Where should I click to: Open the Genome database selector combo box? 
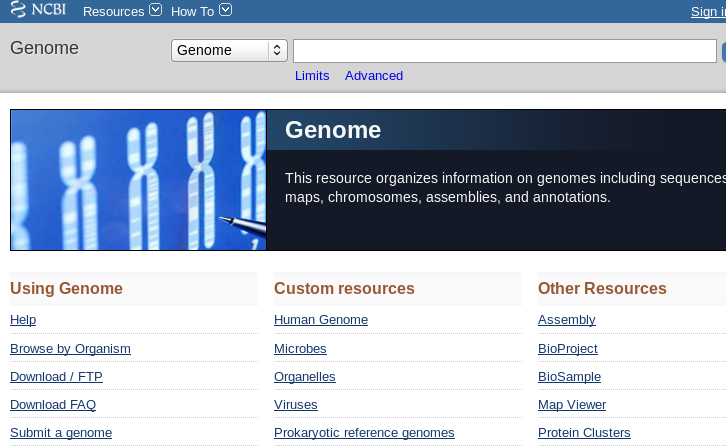tap(229, 51)
